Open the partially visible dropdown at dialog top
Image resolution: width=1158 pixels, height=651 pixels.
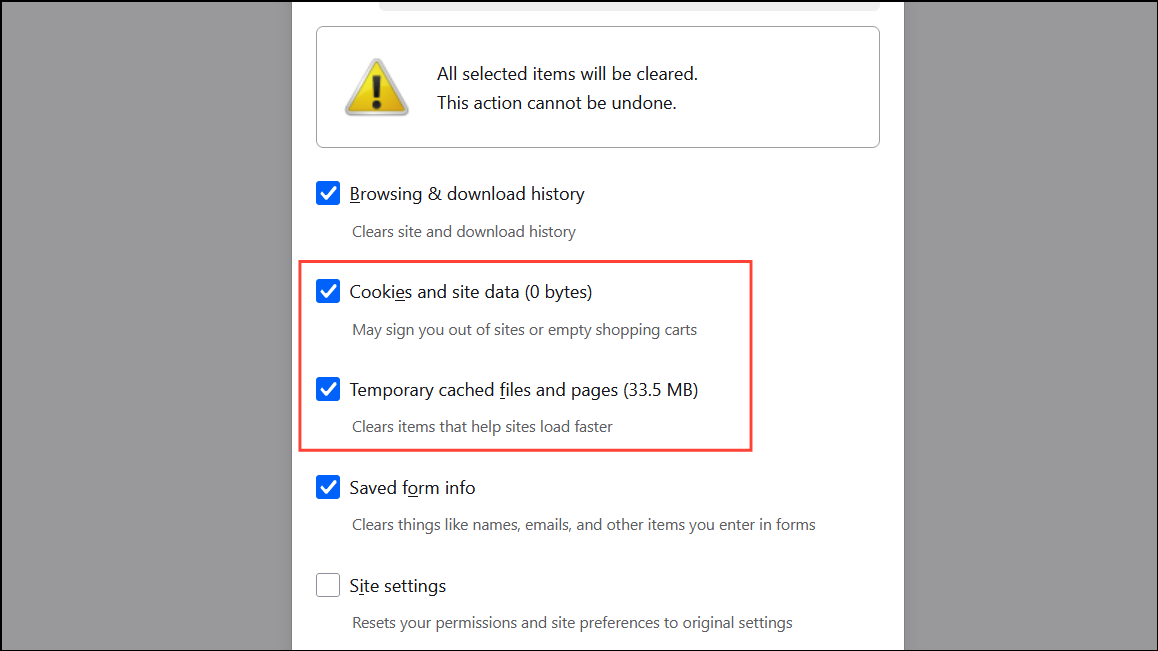click(630, 6)
